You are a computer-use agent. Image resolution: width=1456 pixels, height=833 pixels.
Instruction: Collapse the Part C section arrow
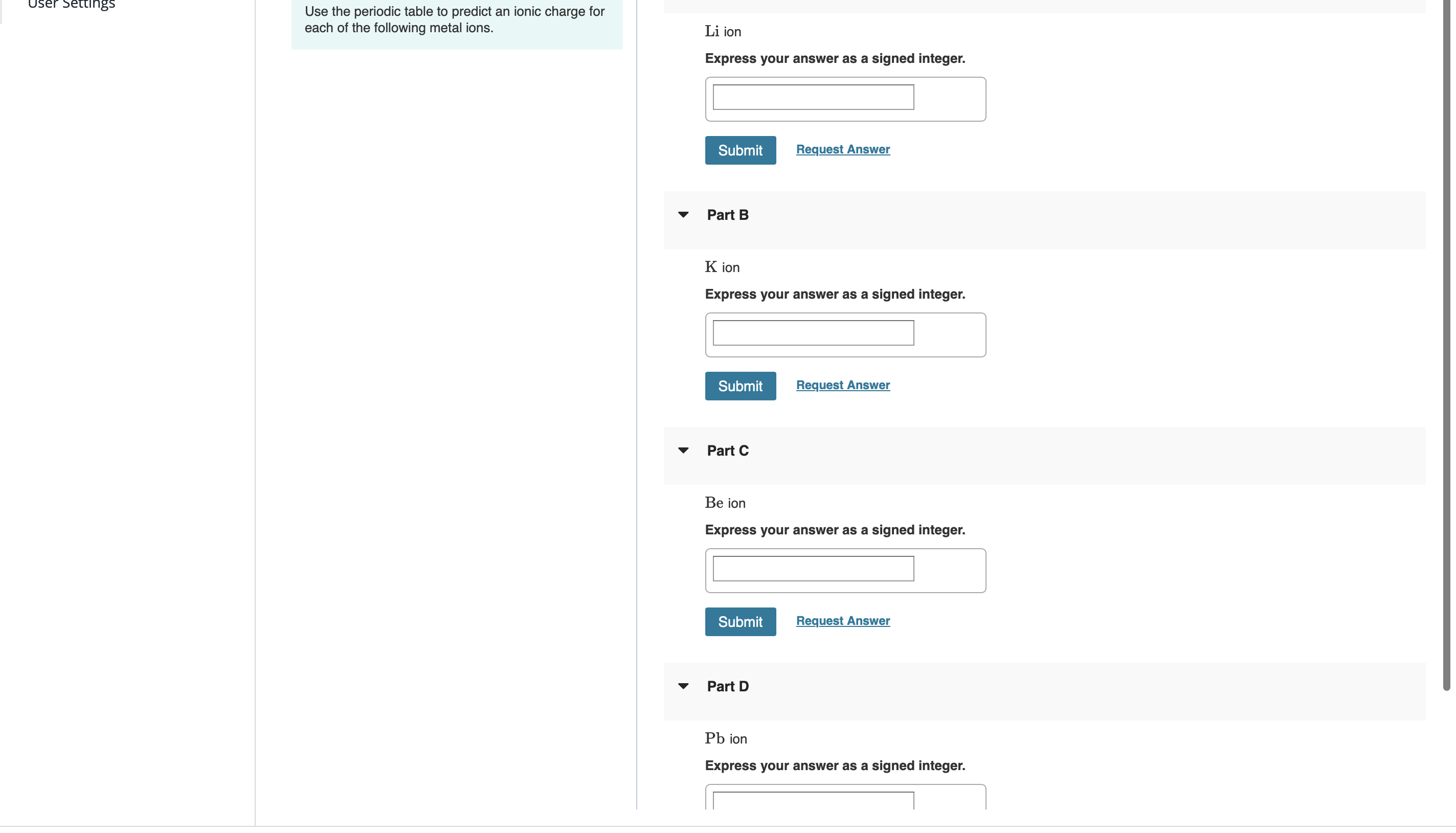(683, 451)
